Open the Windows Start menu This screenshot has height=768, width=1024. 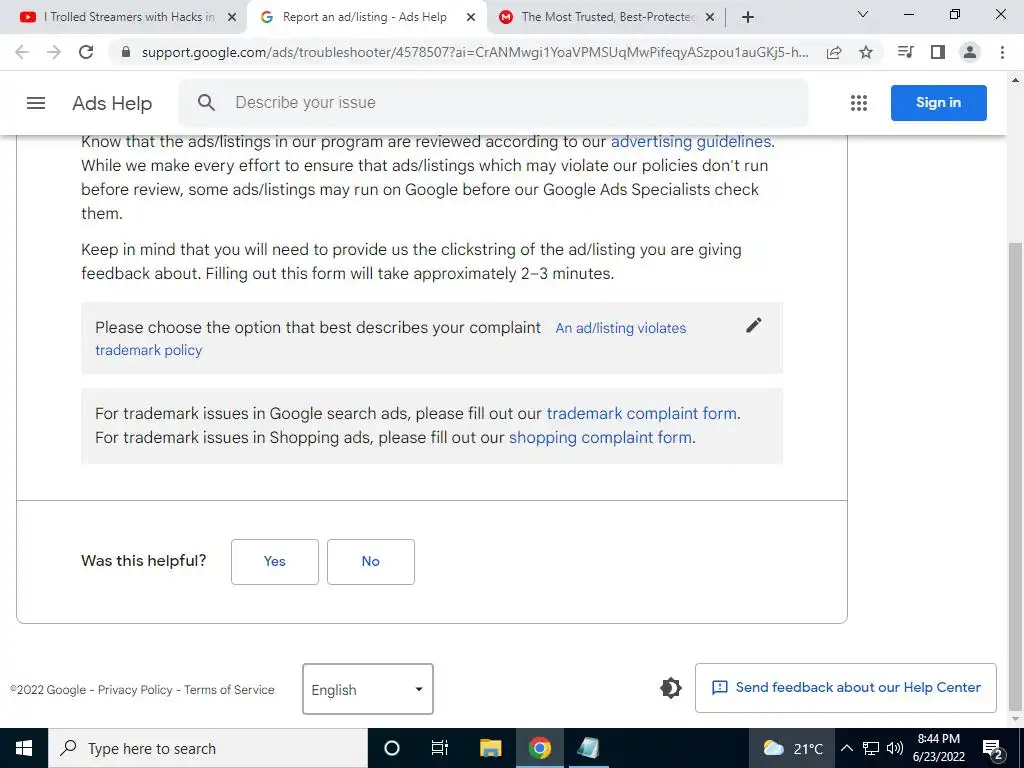(24, 748)
